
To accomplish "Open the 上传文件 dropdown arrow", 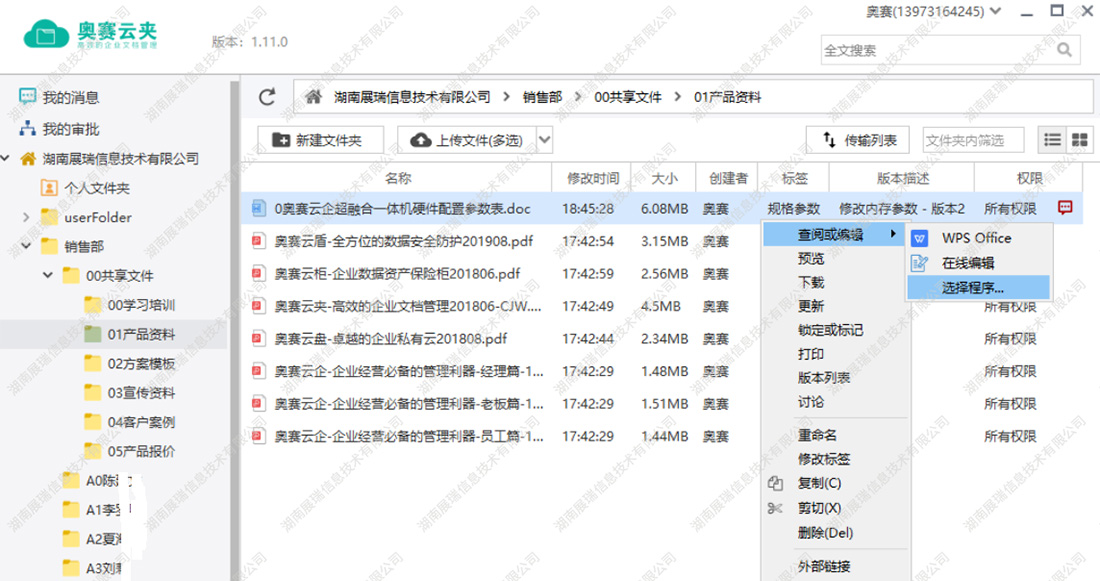I will [x=545, y=140].
